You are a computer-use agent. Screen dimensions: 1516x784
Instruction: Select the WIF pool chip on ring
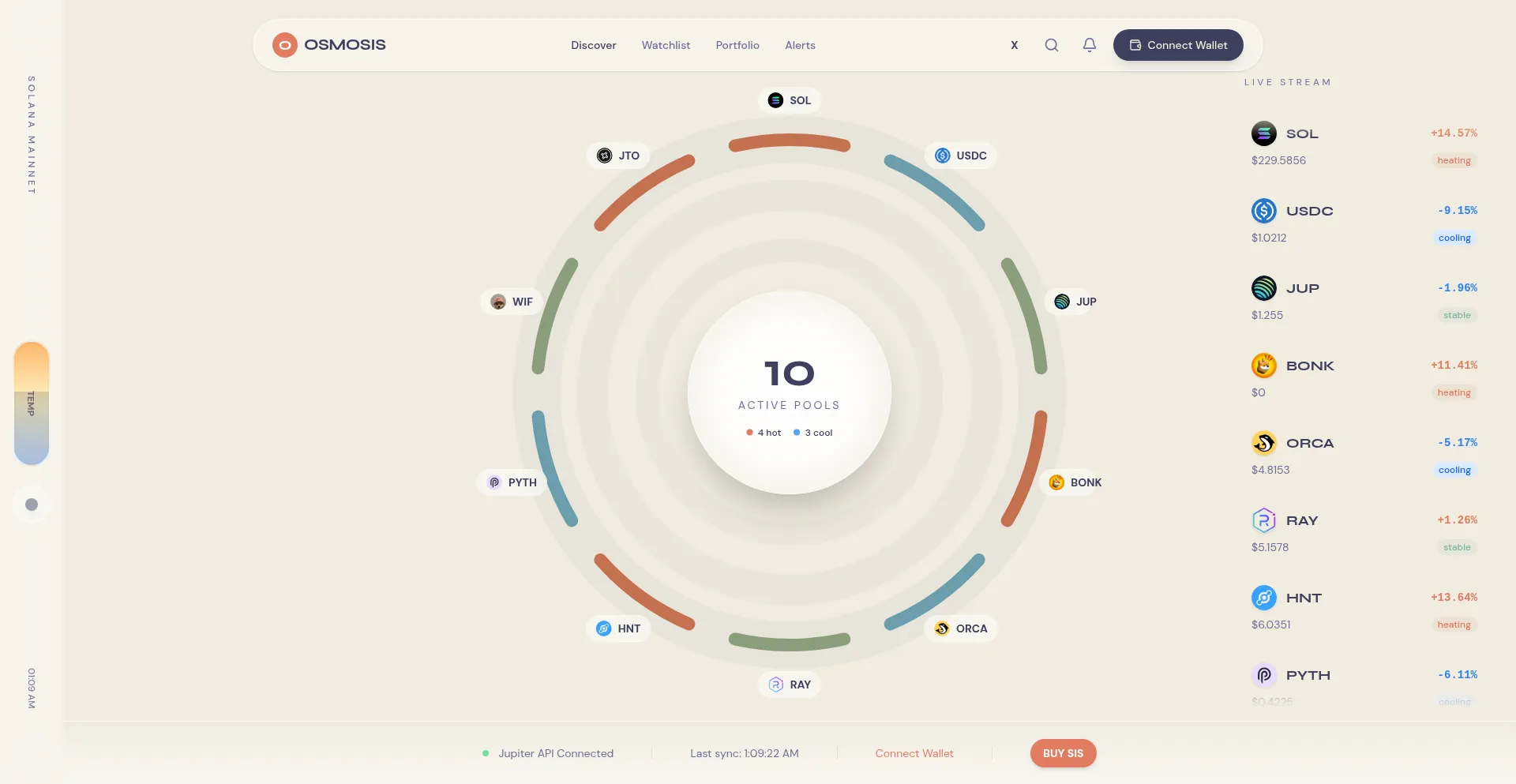[x=512, y=302]
